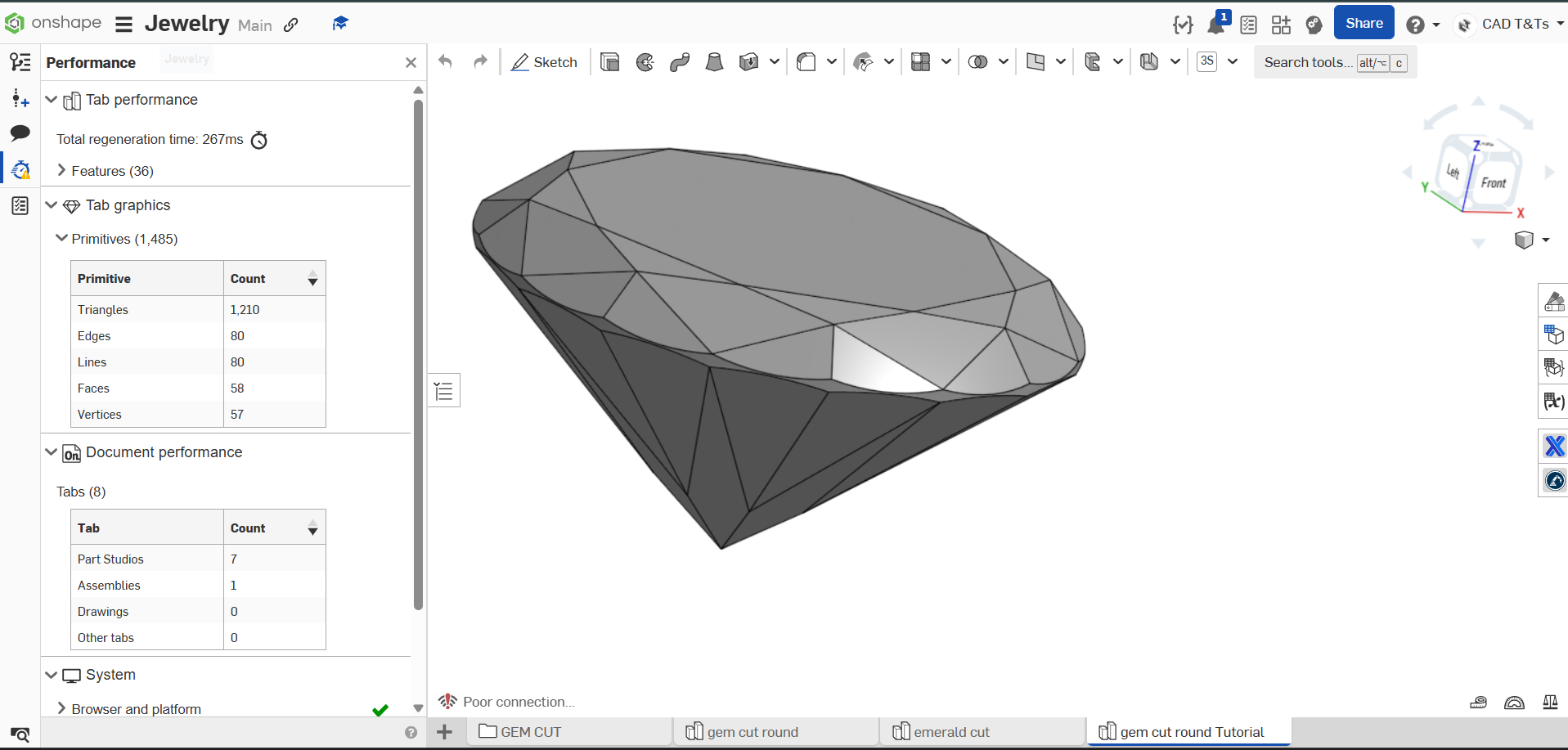Image resolution: width=1568 pixels, height=750 pixels.
Task: Click the Redo arrow in the toolbar
Action: (x=481, y=61)
